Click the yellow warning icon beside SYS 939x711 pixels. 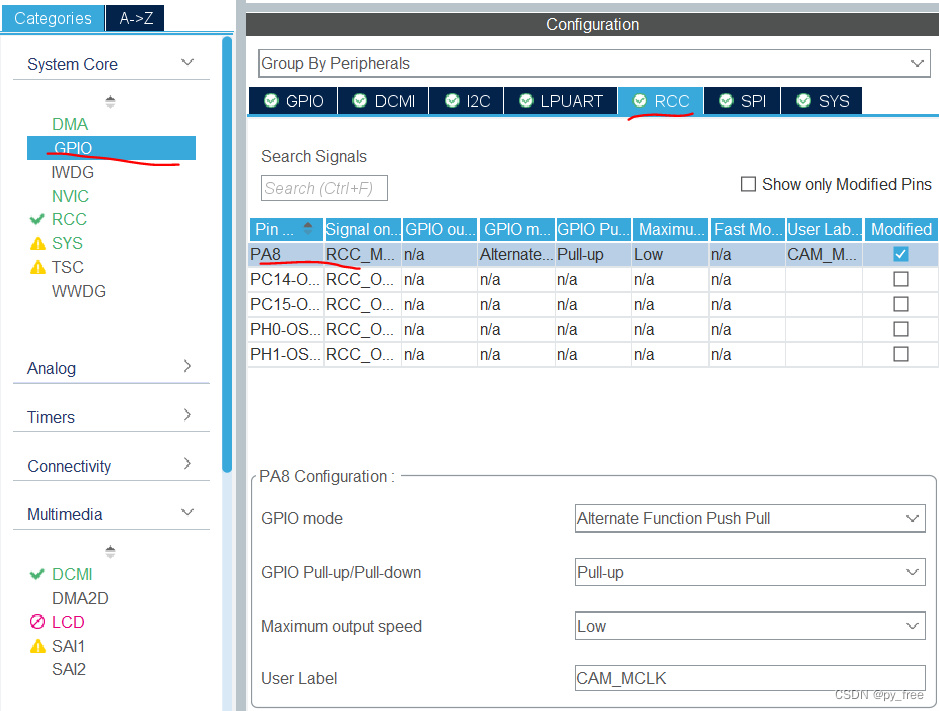(x=38, y=243)
